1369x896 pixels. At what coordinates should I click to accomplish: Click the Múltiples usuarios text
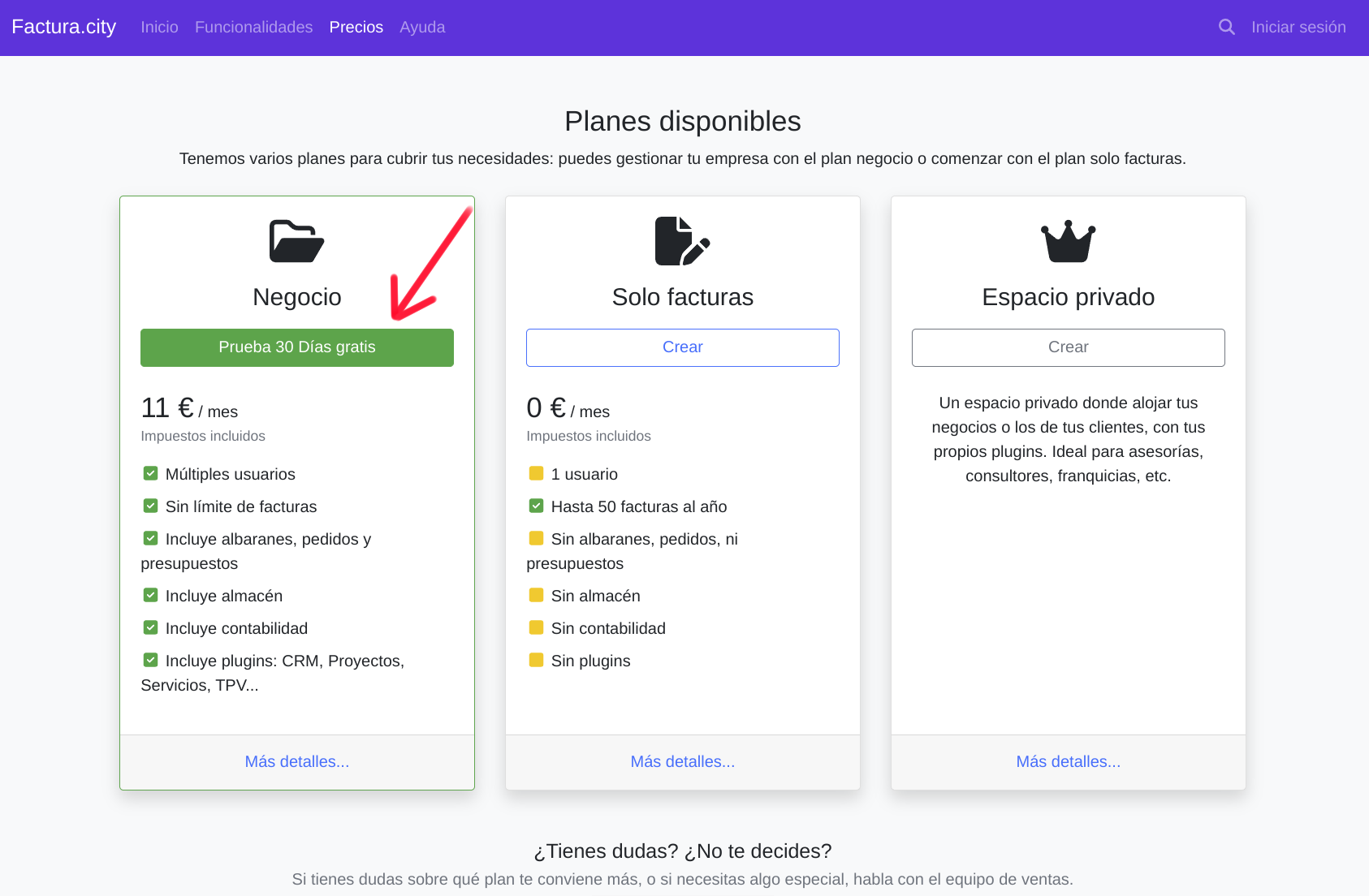pos(231,474)
